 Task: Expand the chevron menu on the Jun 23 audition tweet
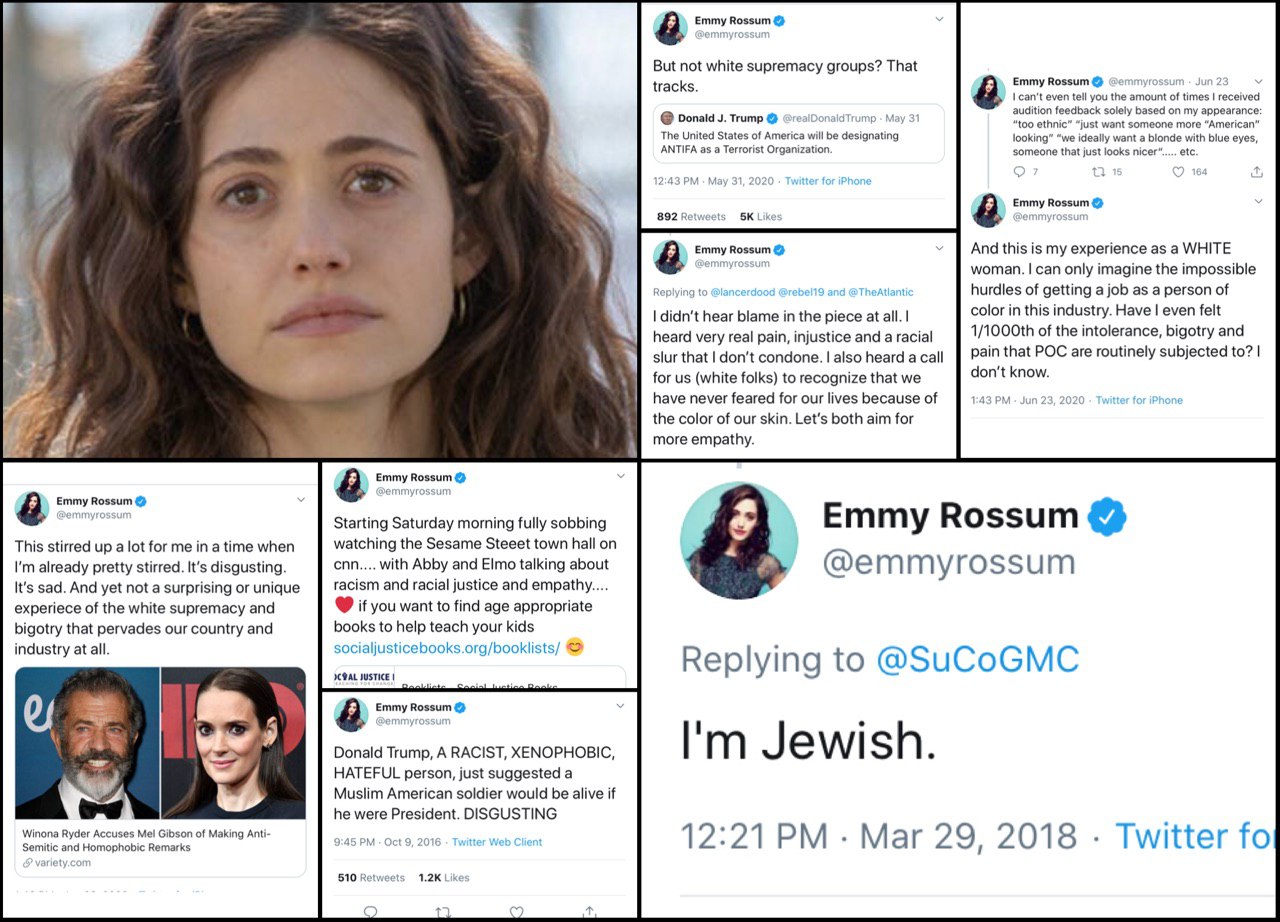click(1257, 81)
